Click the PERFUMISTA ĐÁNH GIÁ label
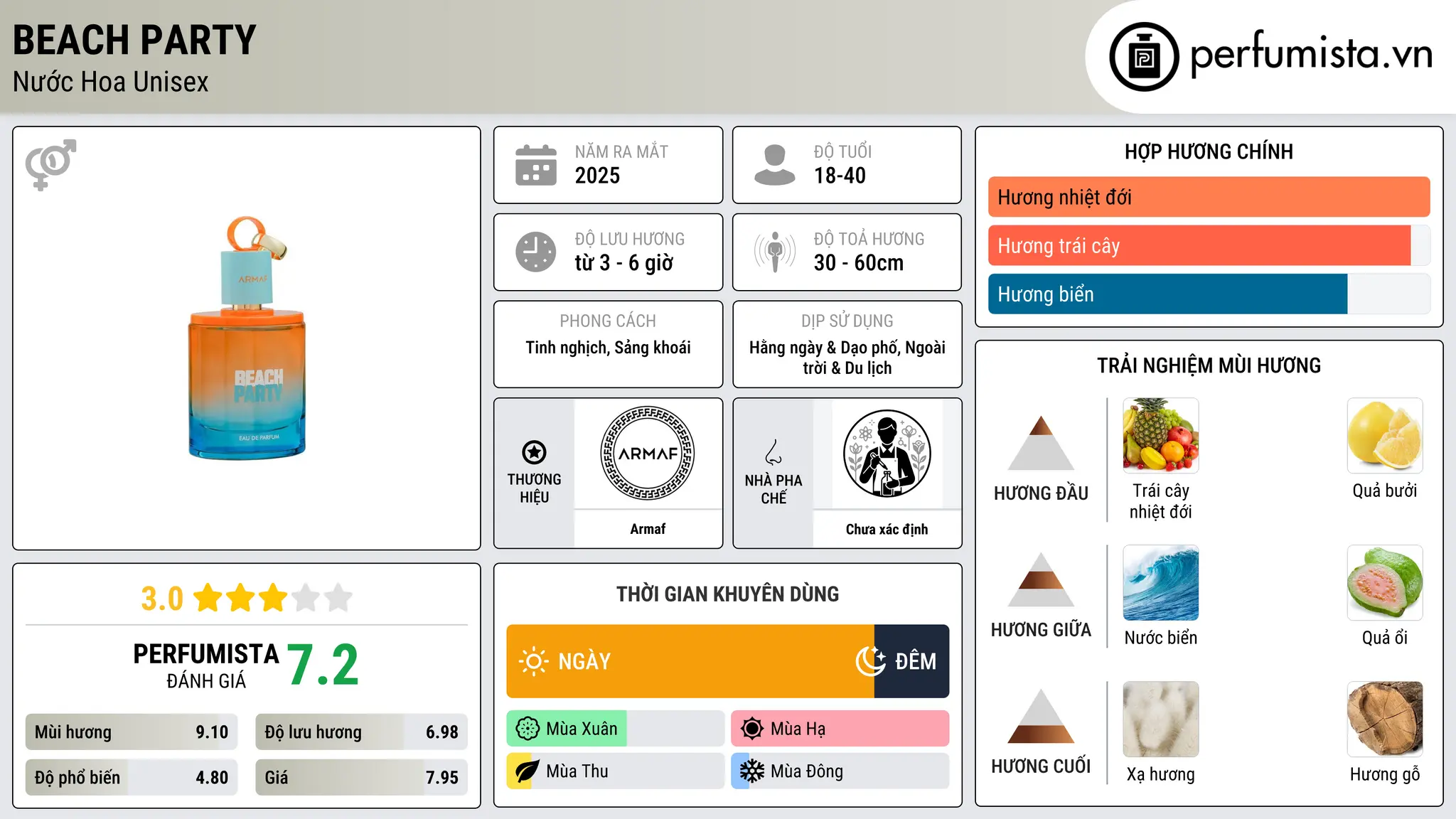The height and width of the screenshot is (819, 1456). 206,665
